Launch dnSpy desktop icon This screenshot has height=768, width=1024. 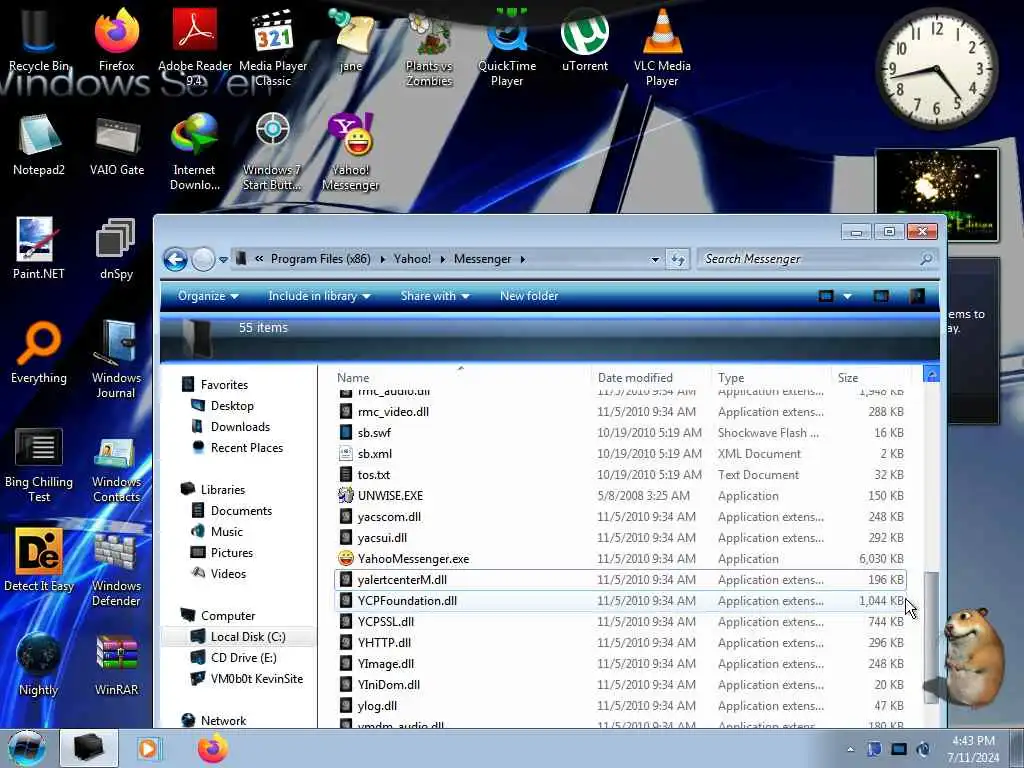116,248
